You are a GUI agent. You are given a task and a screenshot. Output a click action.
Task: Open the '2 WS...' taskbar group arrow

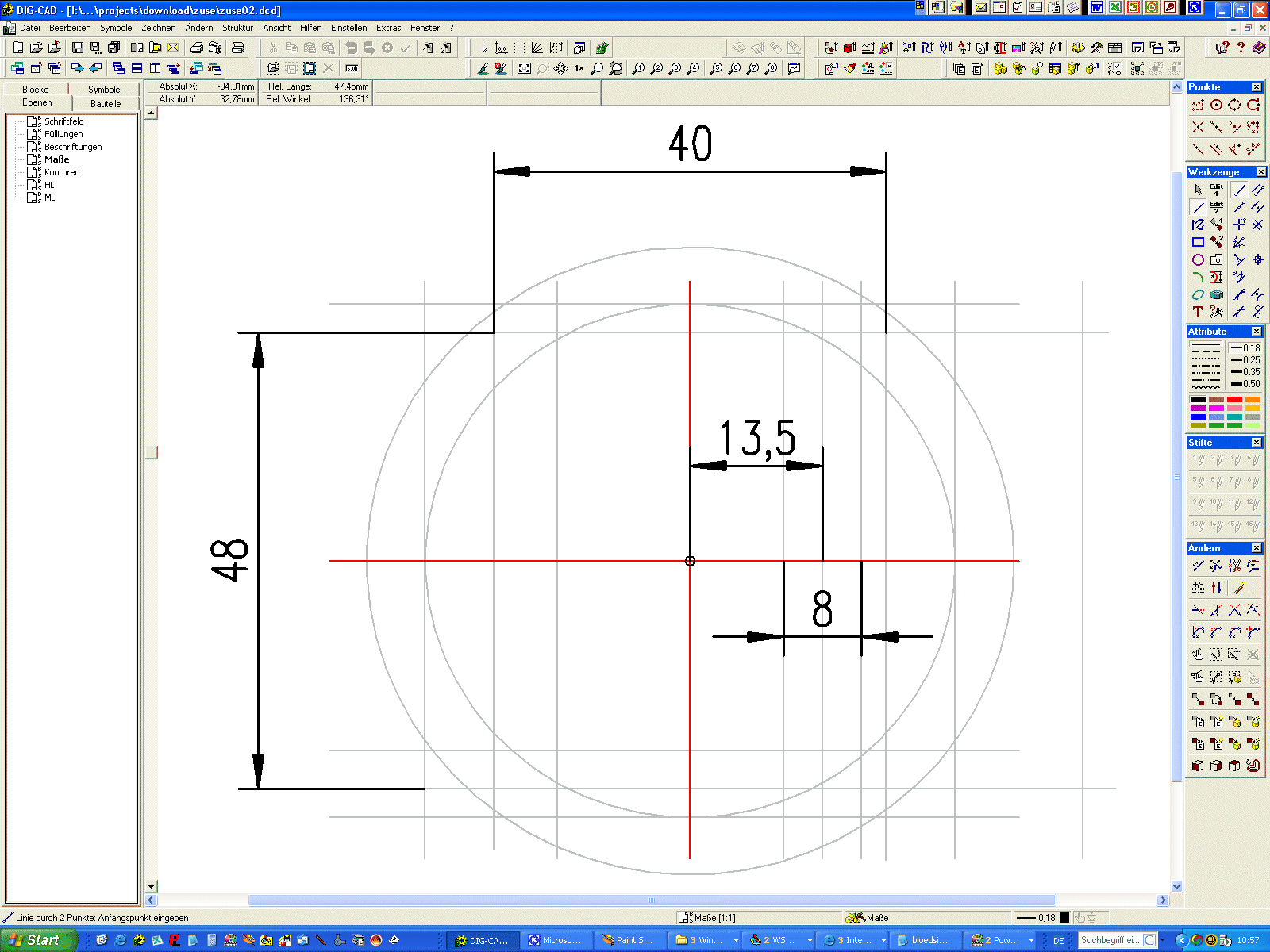[810, 940]
